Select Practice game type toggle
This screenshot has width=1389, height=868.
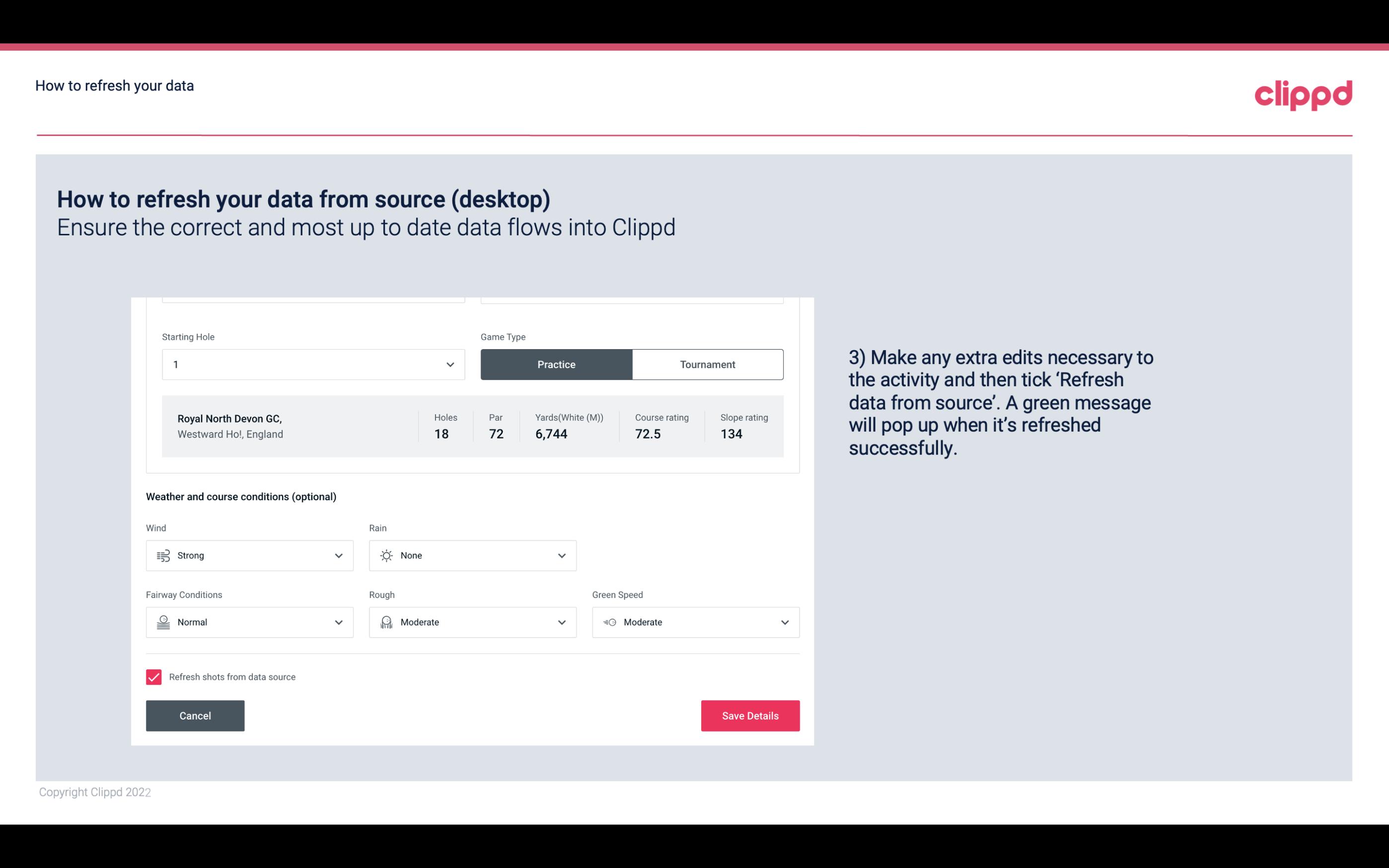pos(556,364)
